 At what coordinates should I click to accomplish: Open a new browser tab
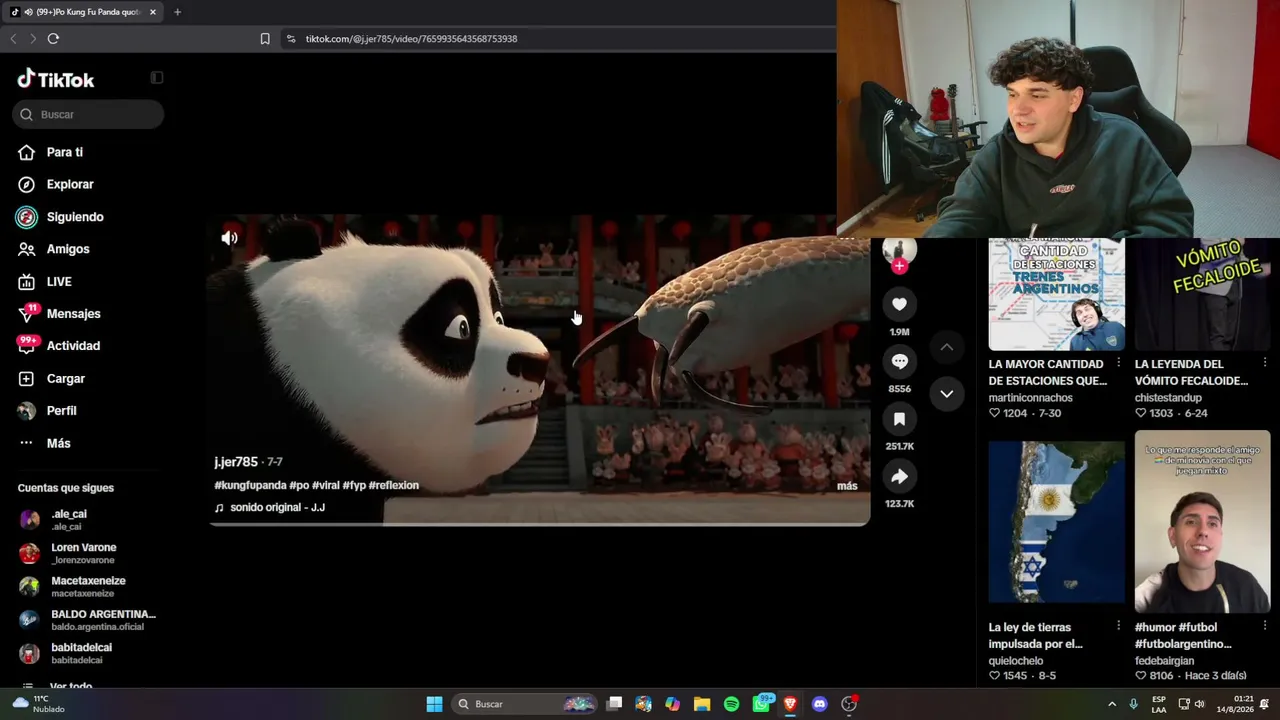177,12
